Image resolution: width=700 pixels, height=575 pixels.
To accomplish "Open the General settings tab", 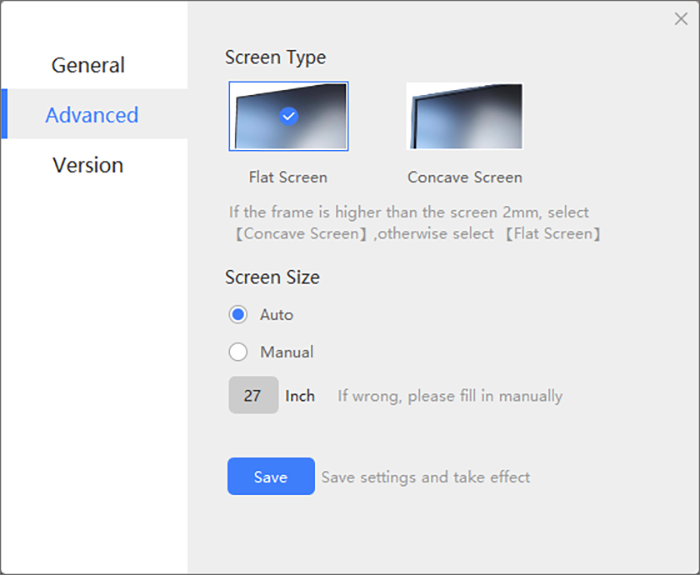I will [88, 65].
